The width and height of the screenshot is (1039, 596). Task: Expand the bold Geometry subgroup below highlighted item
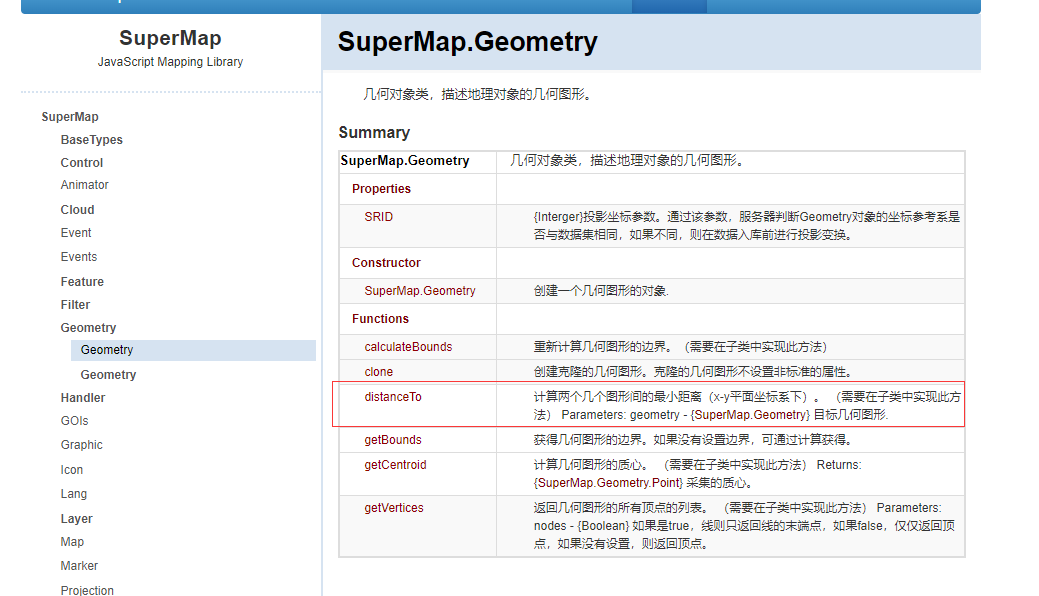click(108, 375)
